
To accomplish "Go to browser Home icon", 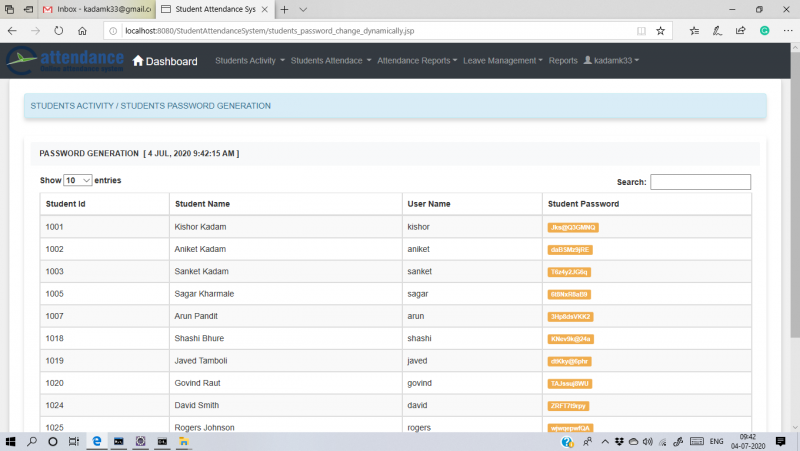I will (x=82, y=31).
